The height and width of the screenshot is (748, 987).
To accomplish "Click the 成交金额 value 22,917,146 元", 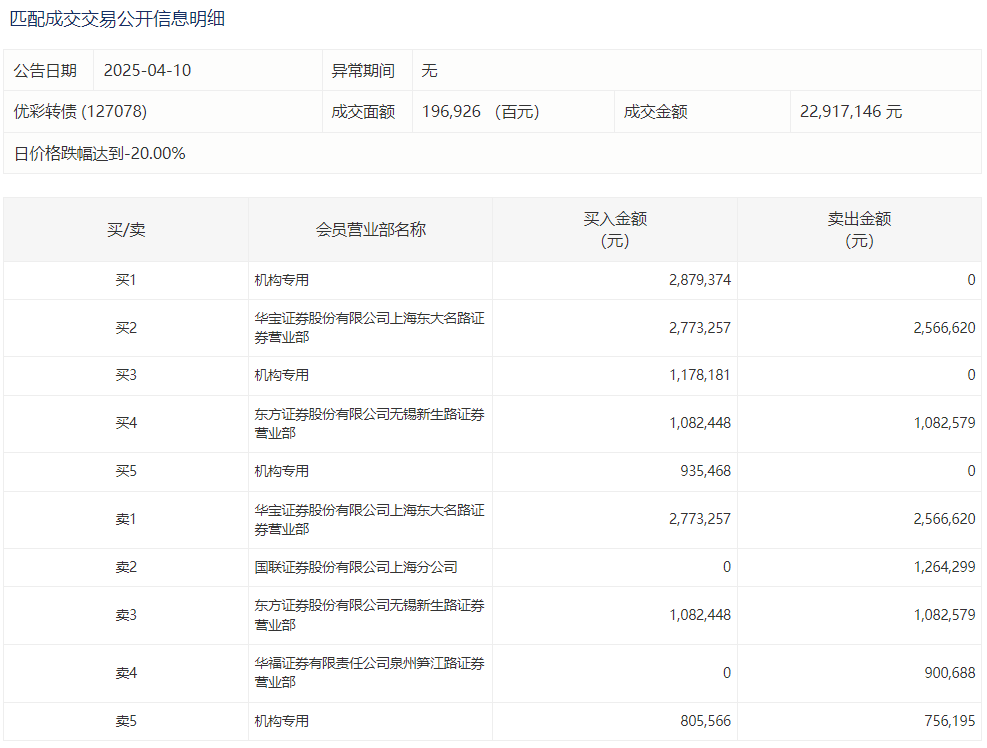I will [850, 112].
